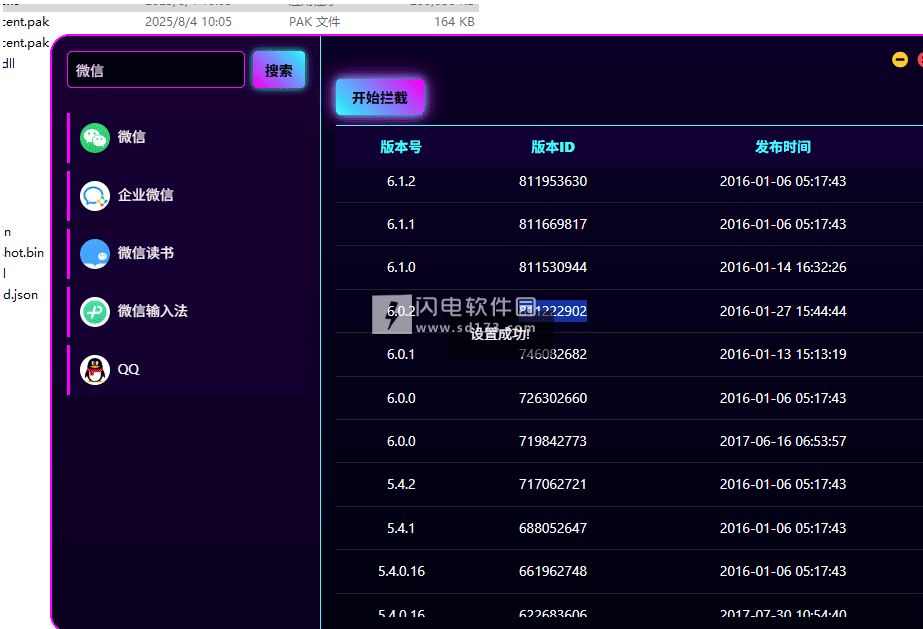Screen dimensions: 923x629
Task: Click version ID 726302660
Action: 553,398
